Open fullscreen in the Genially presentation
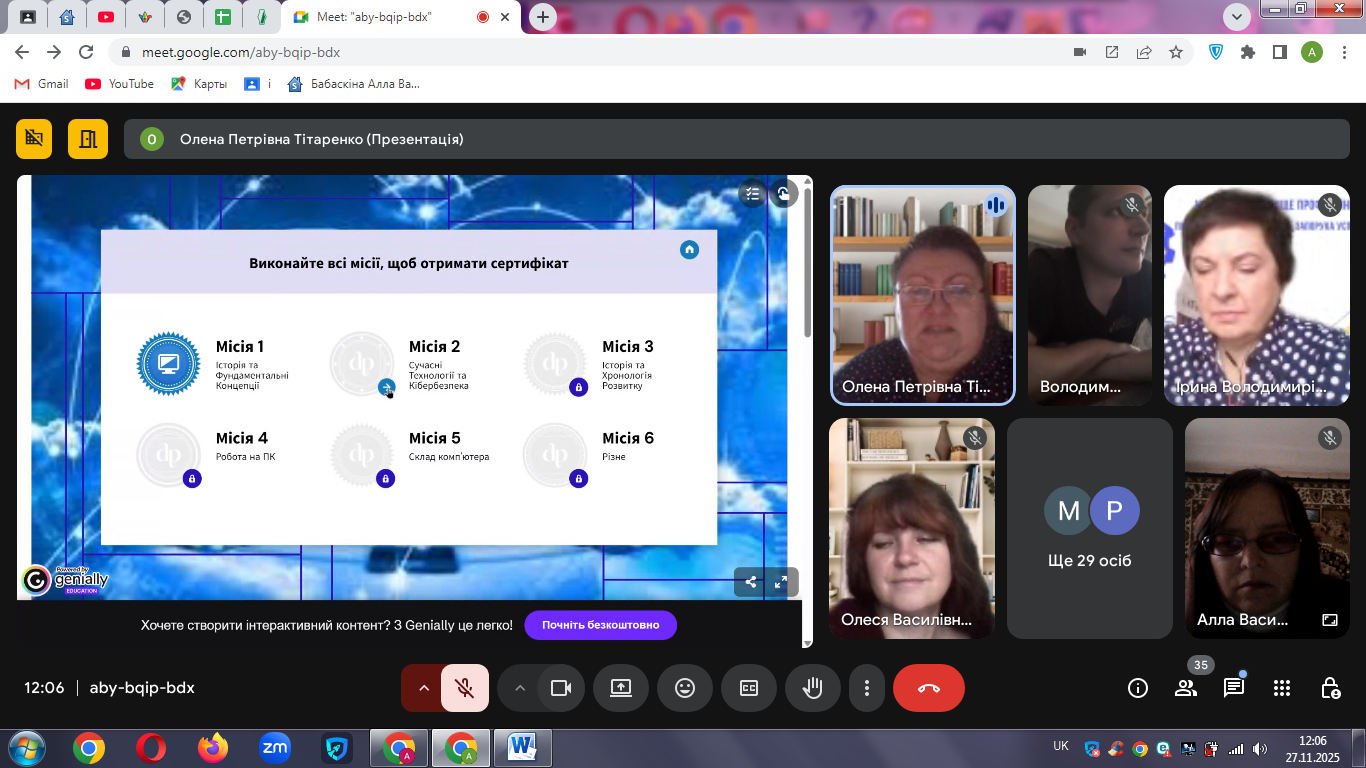The image size is (1366, 768). tap(781, 582)
